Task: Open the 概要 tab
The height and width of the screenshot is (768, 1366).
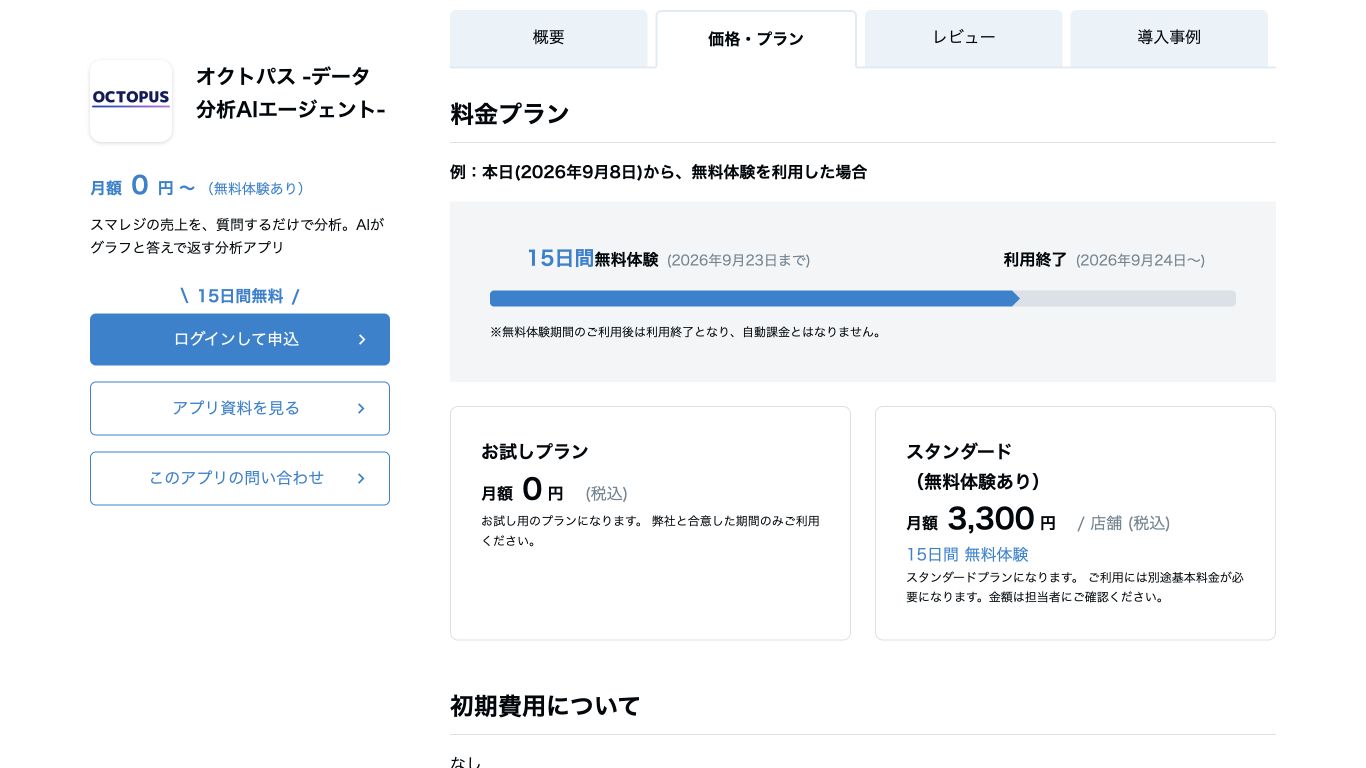Action: (x=549, y=38)
